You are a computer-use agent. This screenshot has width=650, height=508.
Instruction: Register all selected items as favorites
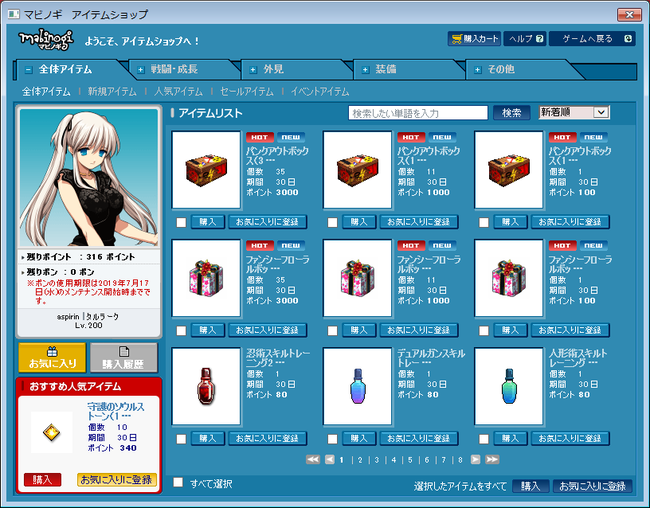pos(592,486)
